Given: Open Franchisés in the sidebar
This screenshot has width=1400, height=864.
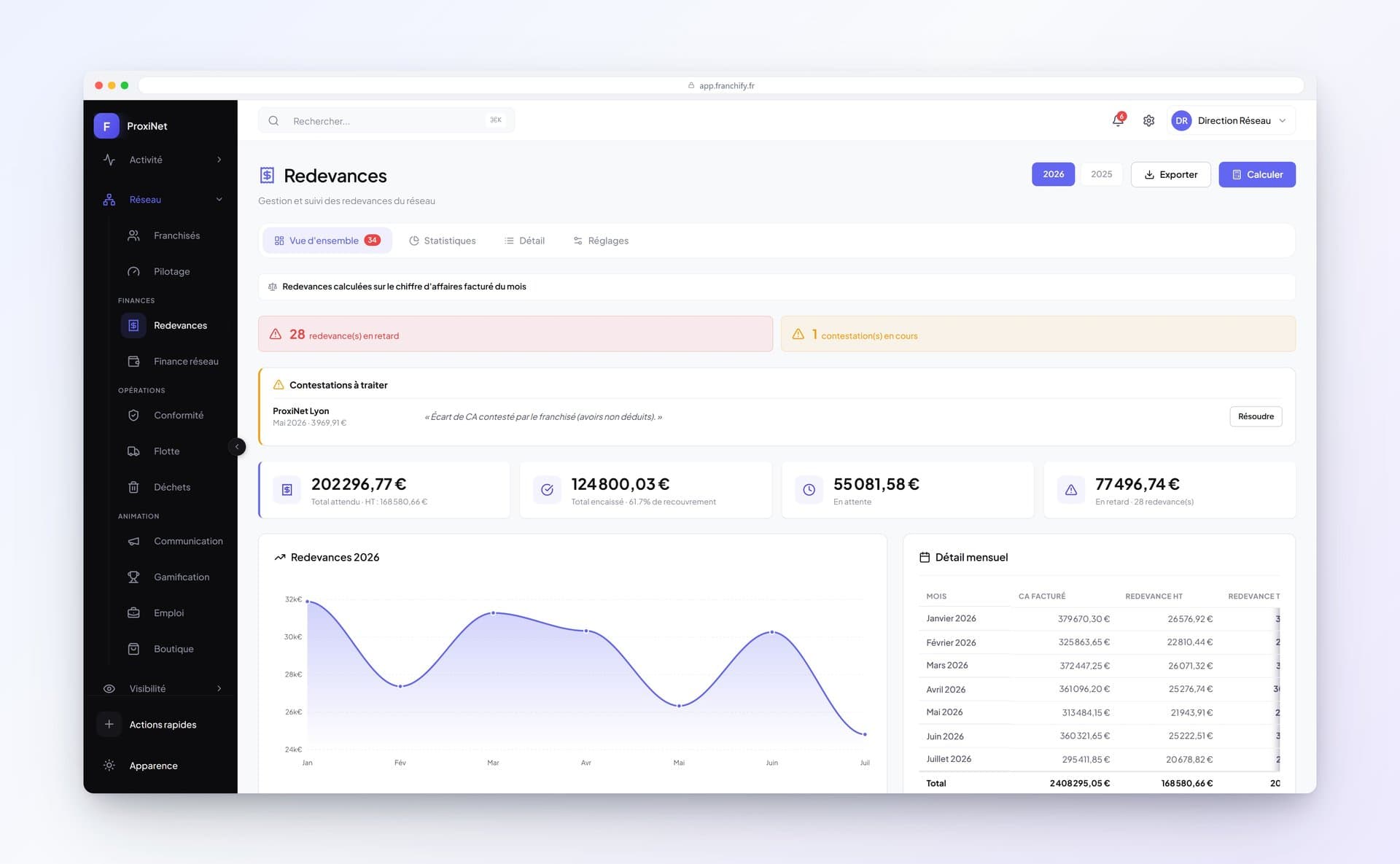Looking at the screenshot, I should click(x=176, y=236).
